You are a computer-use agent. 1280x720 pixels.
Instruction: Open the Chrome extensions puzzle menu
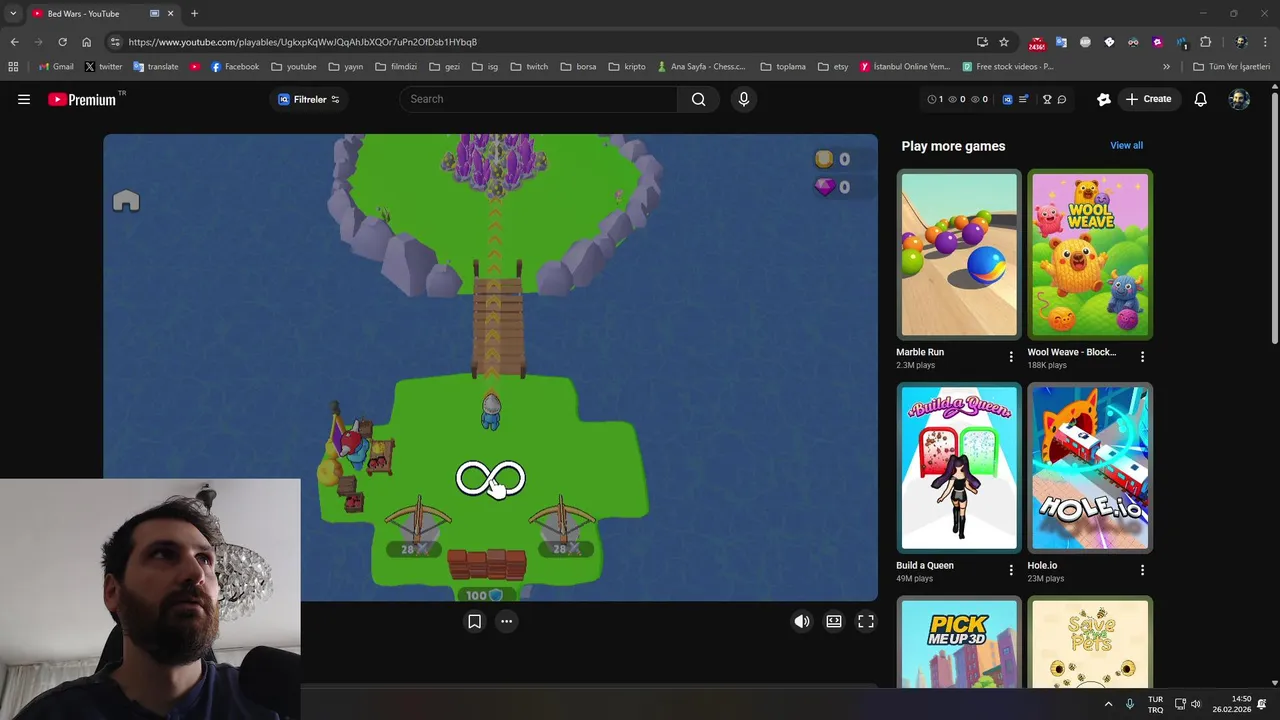pyautogui.click(x=1205, y=42)
